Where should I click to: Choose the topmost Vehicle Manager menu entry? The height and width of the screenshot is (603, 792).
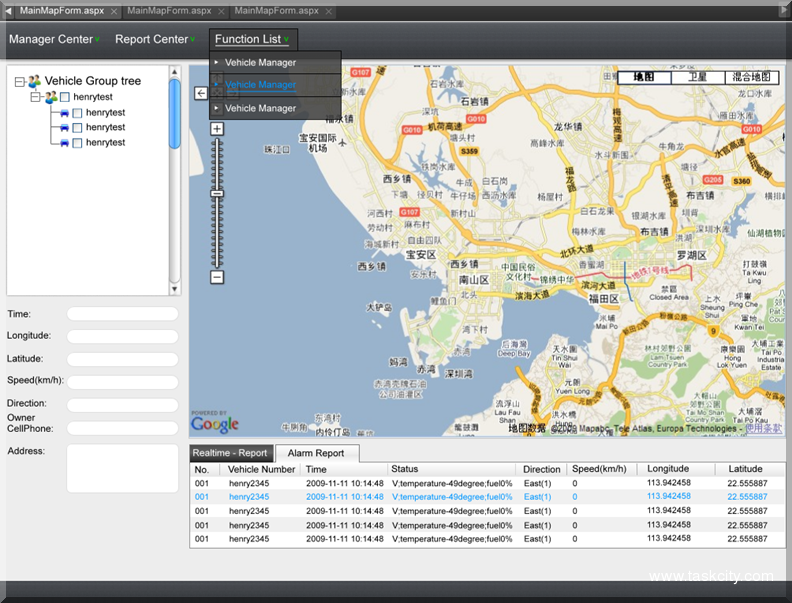coord(260,63)
